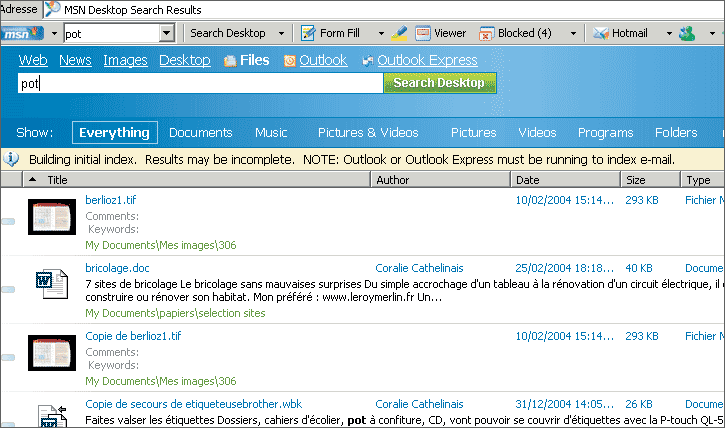Open the Viewer toolbar icon
The image size is (725, 428).
coord(423,33)
